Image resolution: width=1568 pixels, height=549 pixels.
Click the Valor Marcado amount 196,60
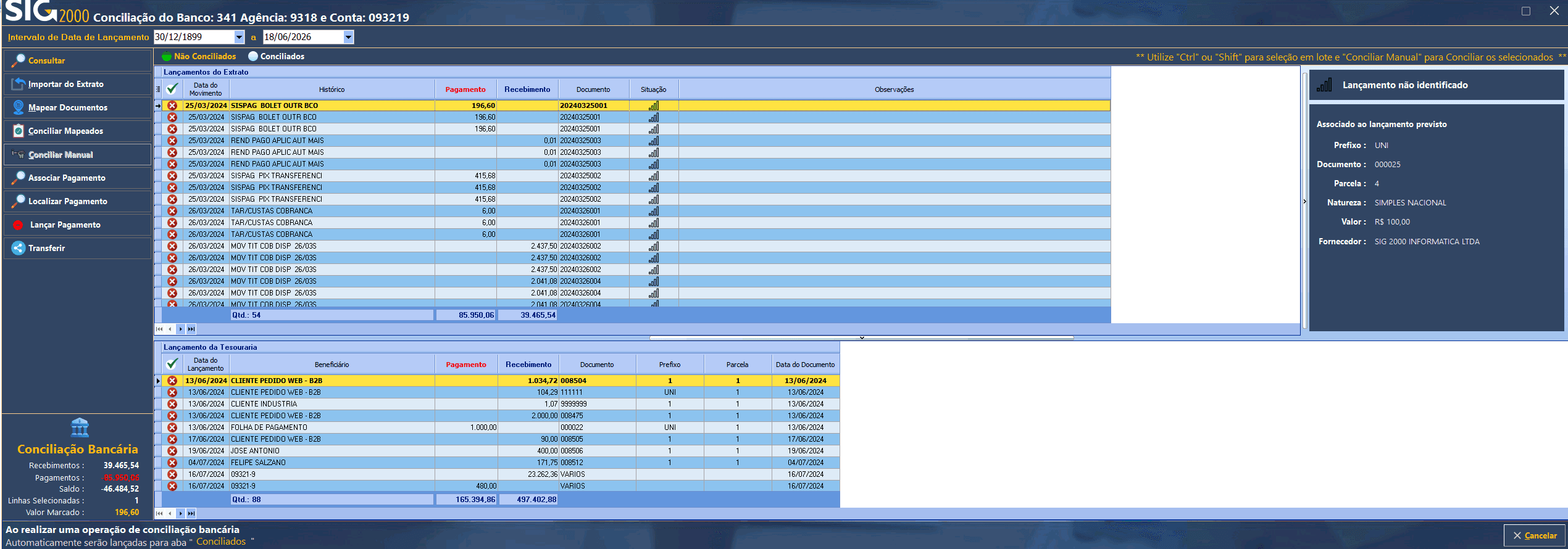click(x=127, y=512)
